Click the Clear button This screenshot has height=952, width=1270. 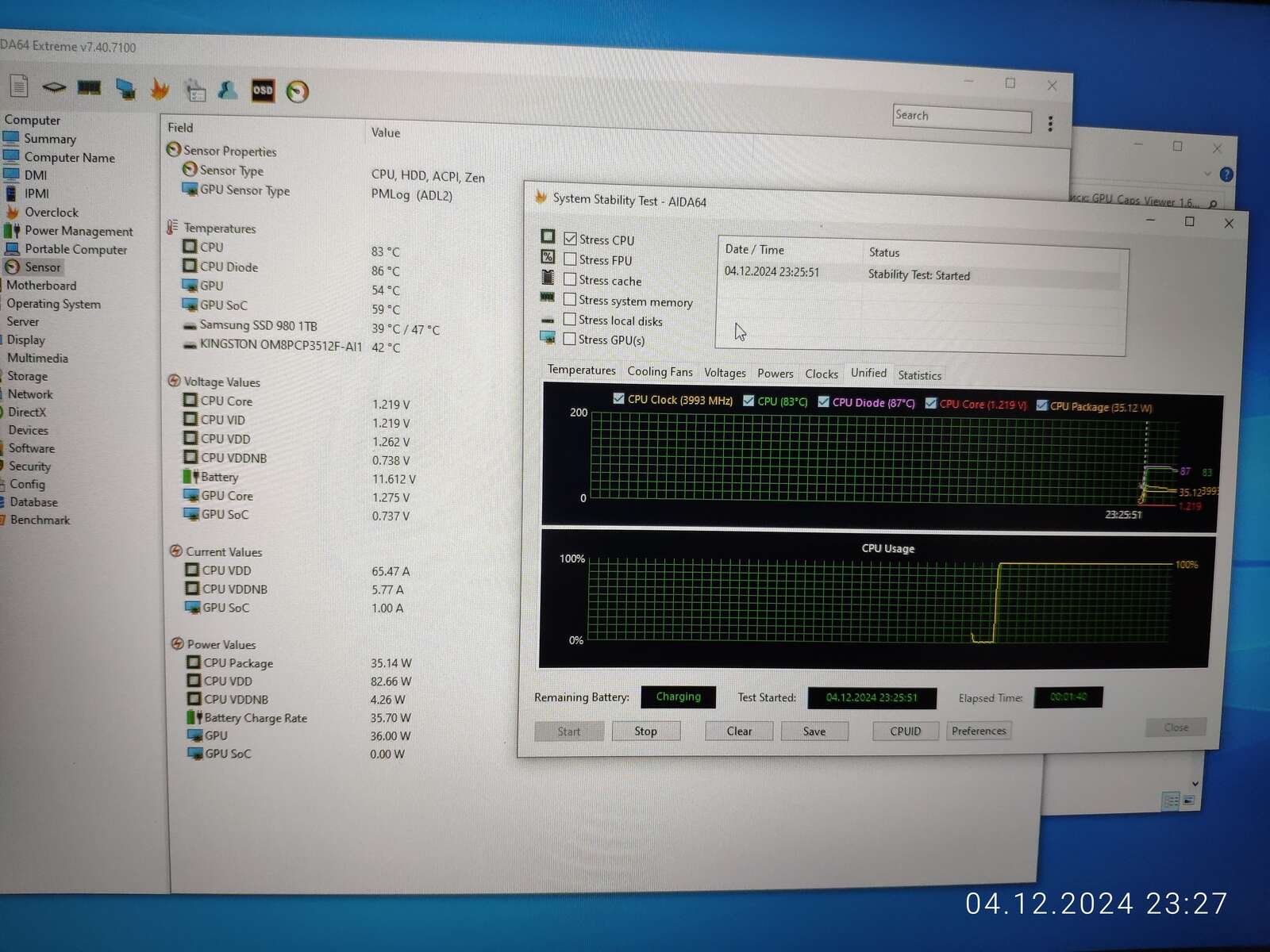point(739,731)
